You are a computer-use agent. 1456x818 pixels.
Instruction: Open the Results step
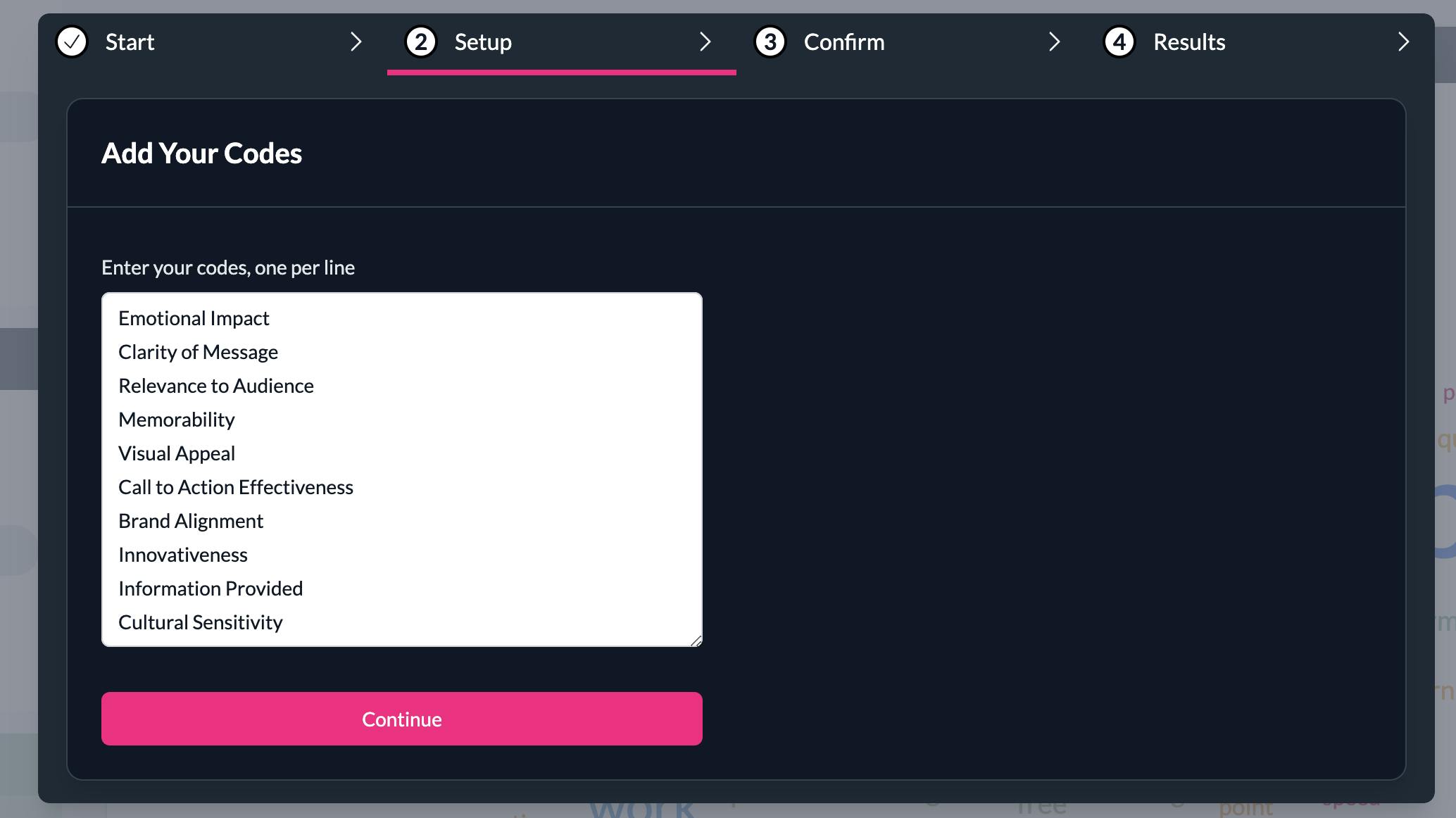pos(1189,42)
